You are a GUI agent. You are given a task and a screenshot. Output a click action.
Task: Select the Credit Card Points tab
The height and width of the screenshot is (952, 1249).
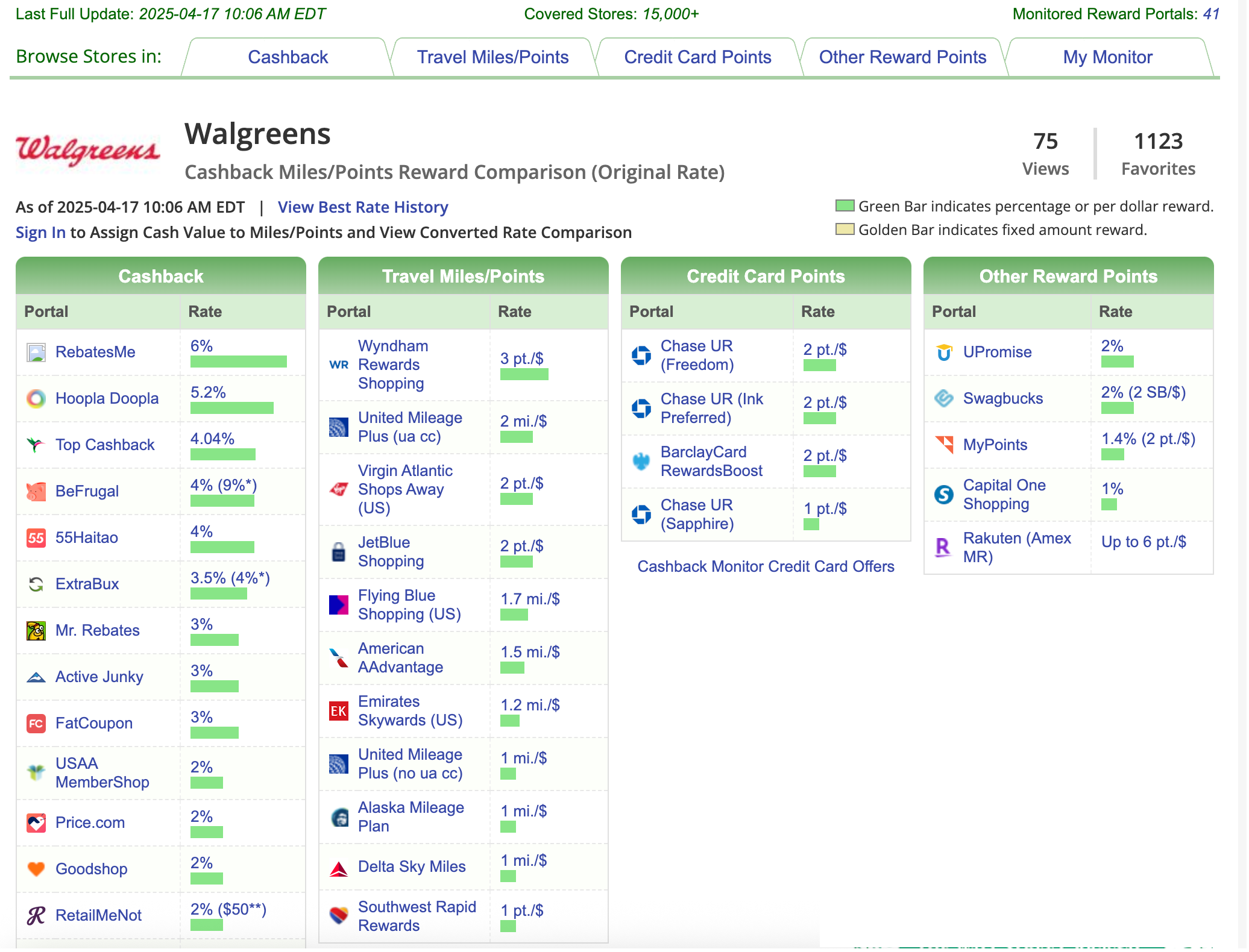[697, 57]
